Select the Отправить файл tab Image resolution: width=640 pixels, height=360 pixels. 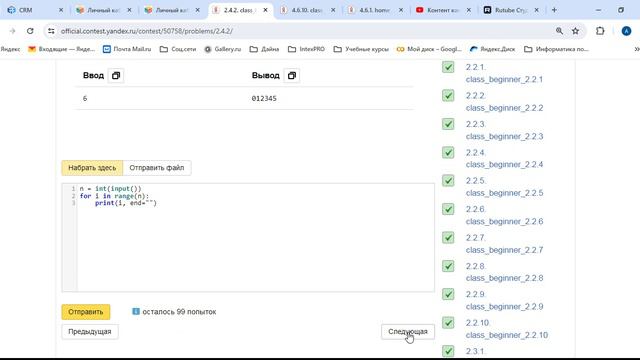(x=157, y=168)
